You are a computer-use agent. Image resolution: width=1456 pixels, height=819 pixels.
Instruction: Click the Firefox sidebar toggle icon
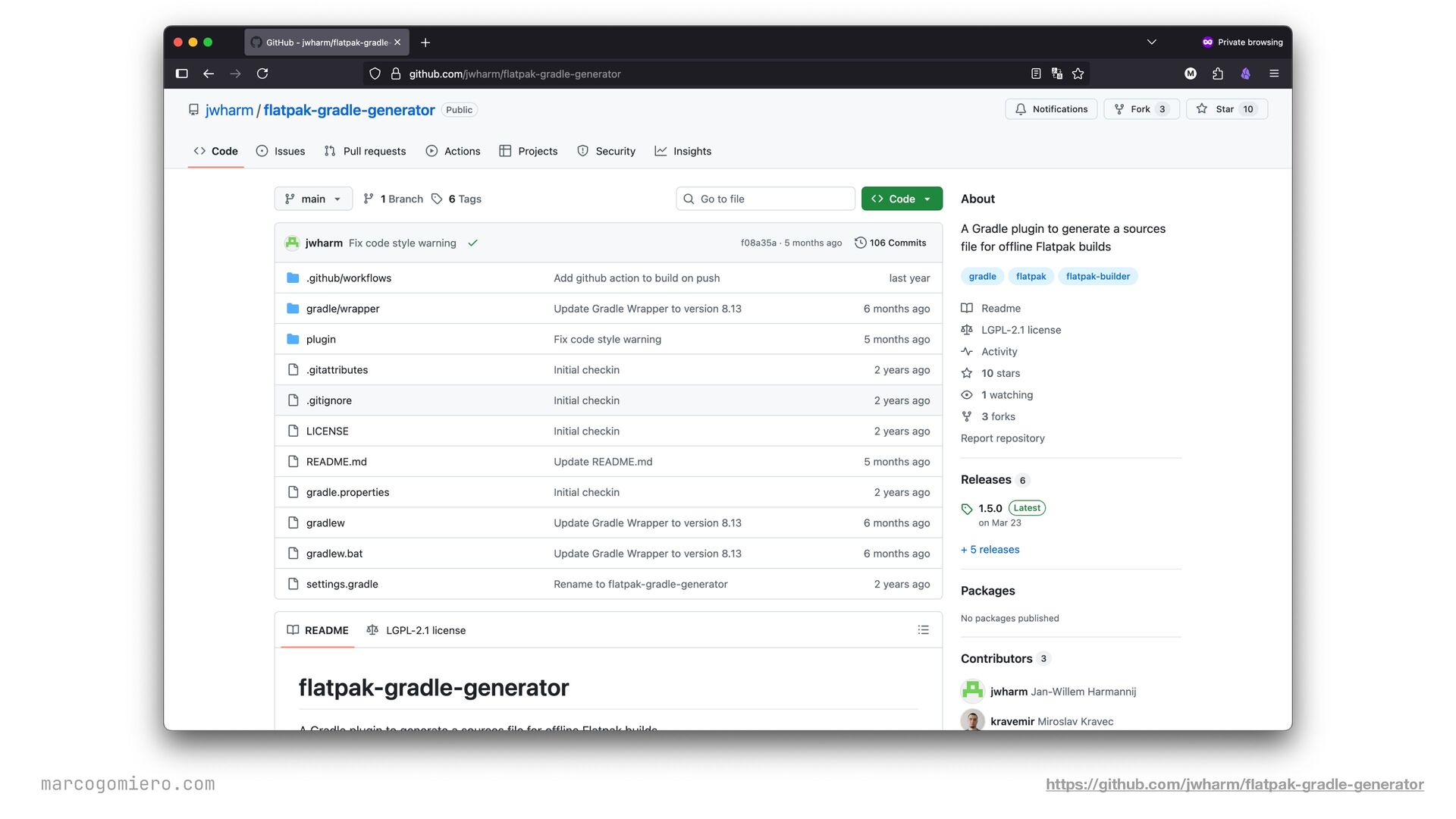(x=182, y=74)
